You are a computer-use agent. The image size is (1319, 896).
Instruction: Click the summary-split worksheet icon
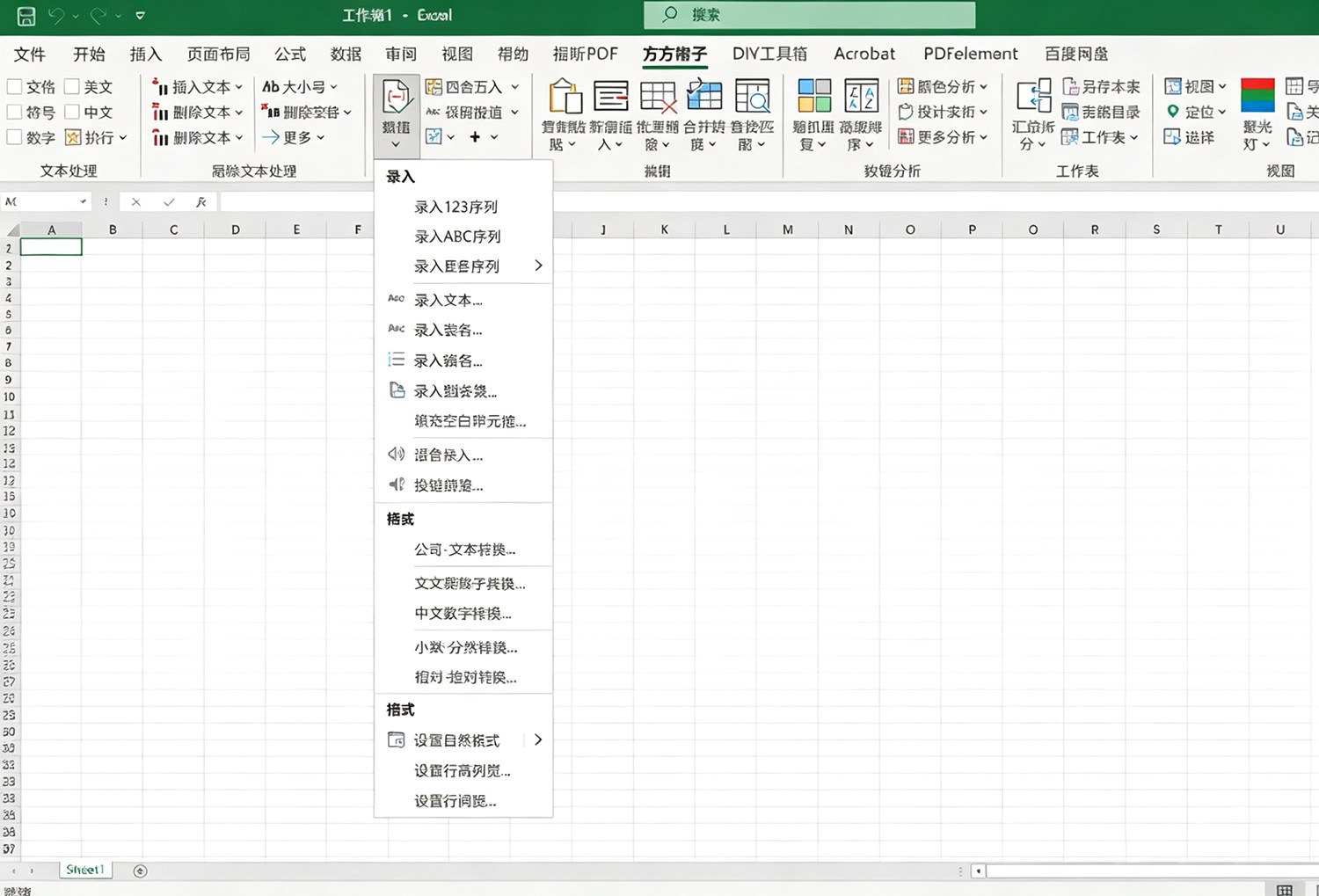point(1033,96)
